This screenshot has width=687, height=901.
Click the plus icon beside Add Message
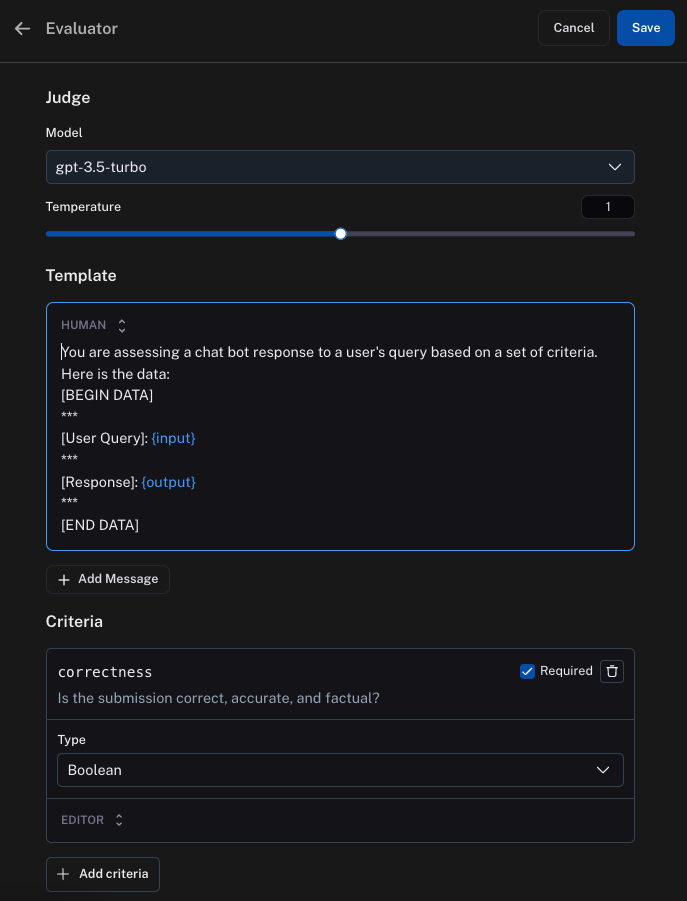coord(64,580)
